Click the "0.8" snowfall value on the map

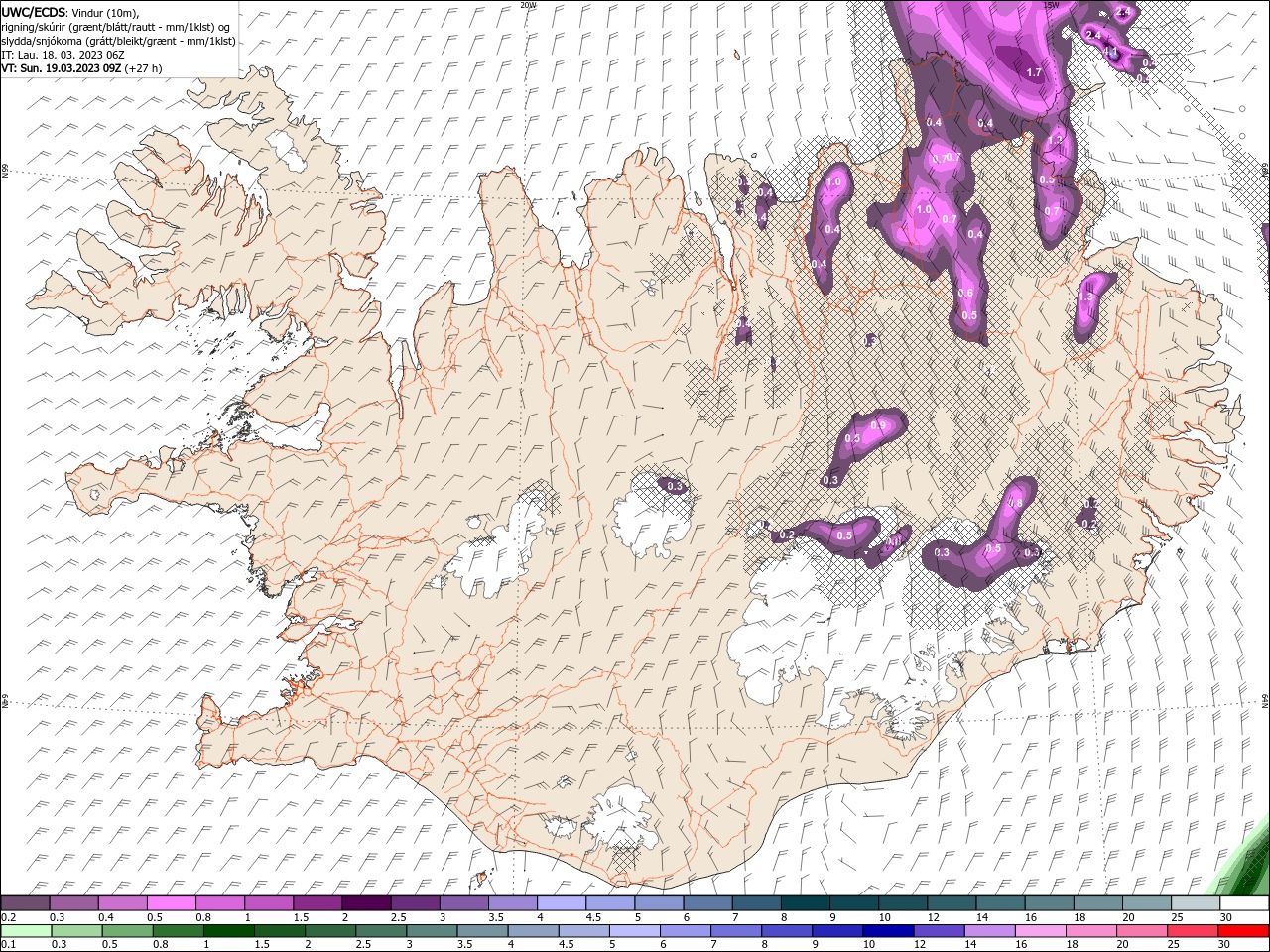pyautogui.click(x=1015, y=504)
